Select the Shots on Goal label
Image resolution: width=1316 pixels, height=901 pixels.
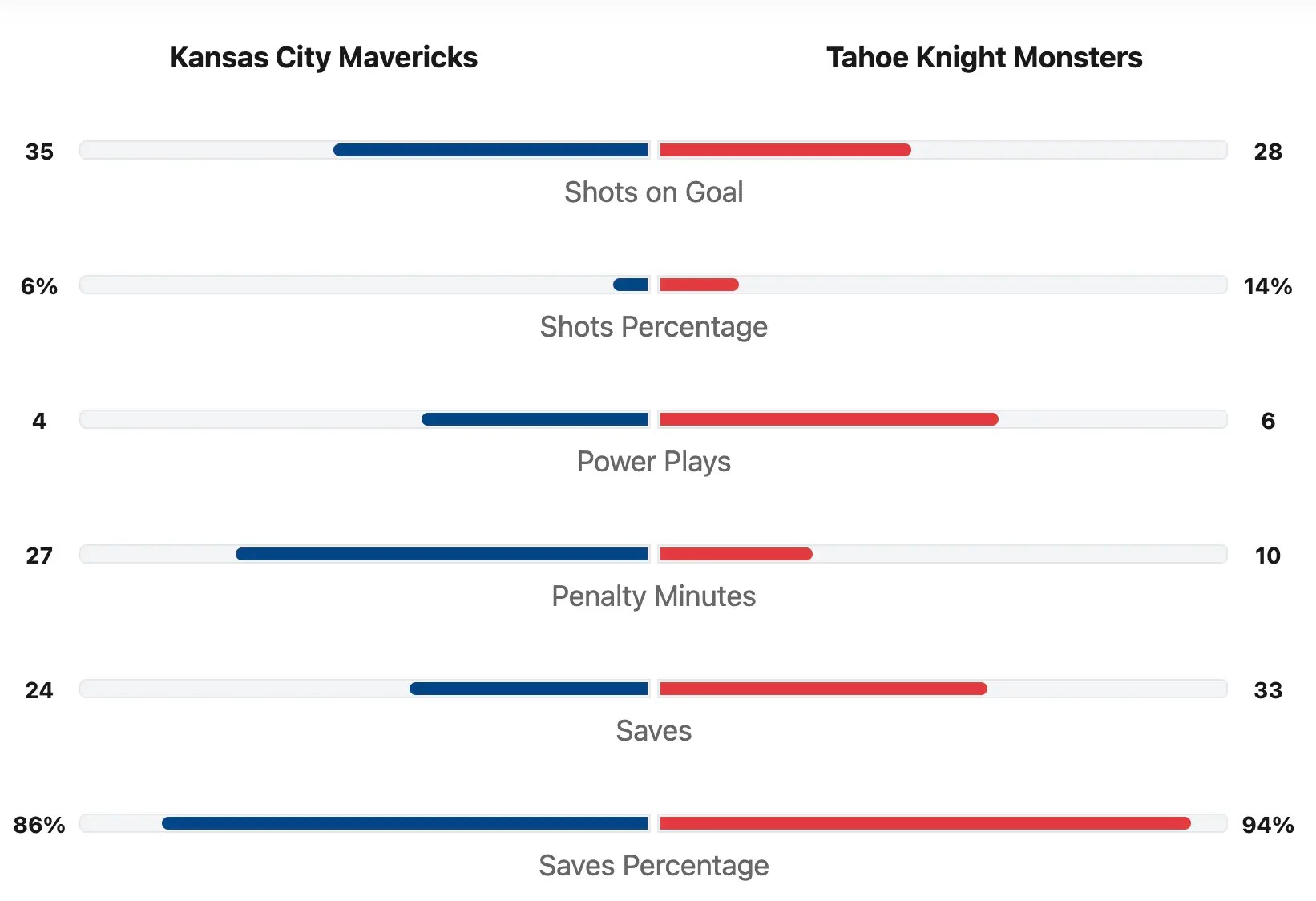coord(653,192)
